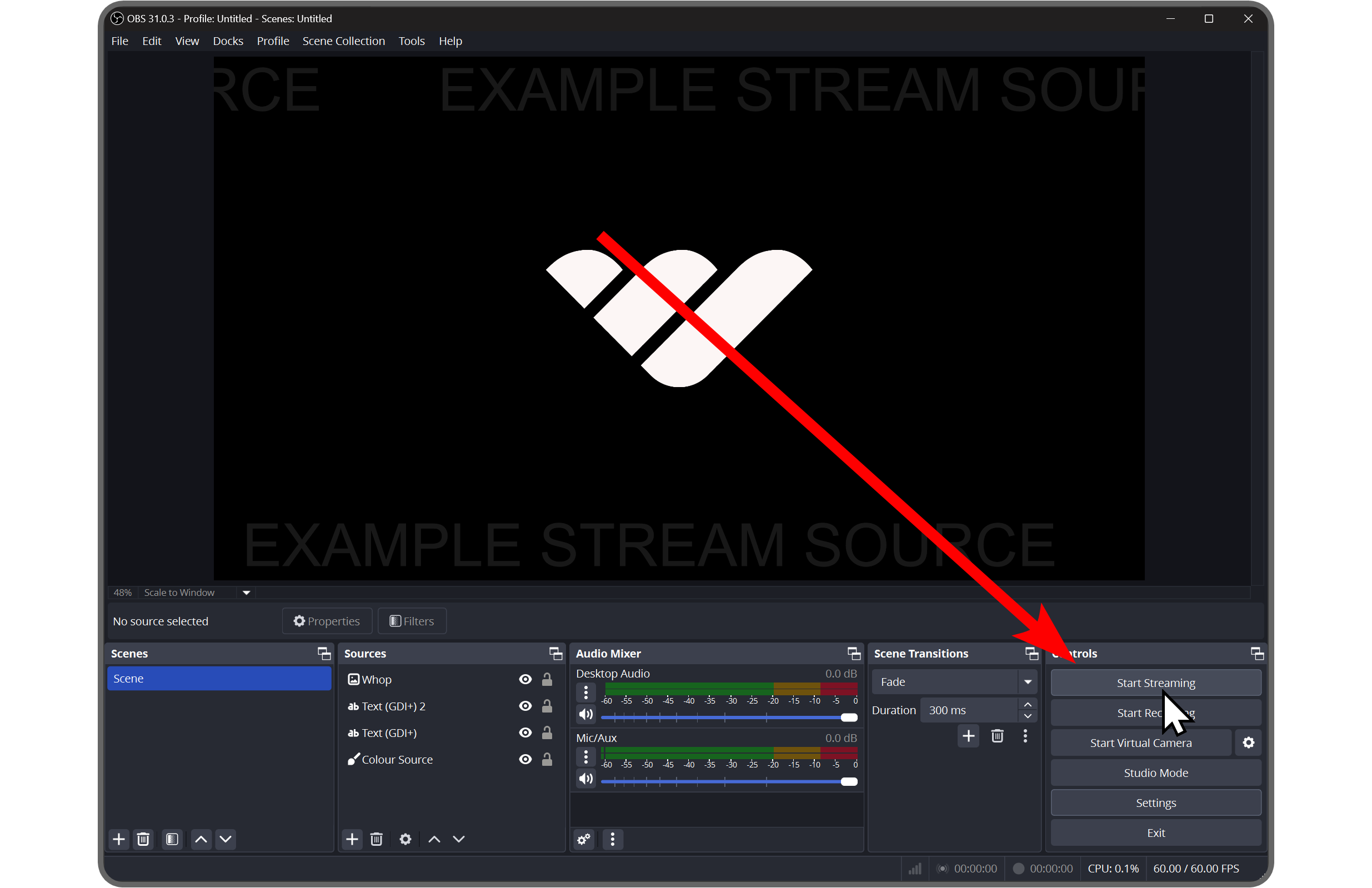Lock the Text (GDI+) 2 source
Image resolution: width=1372 pixels, height=888 pixels.
tap(547, 706)
